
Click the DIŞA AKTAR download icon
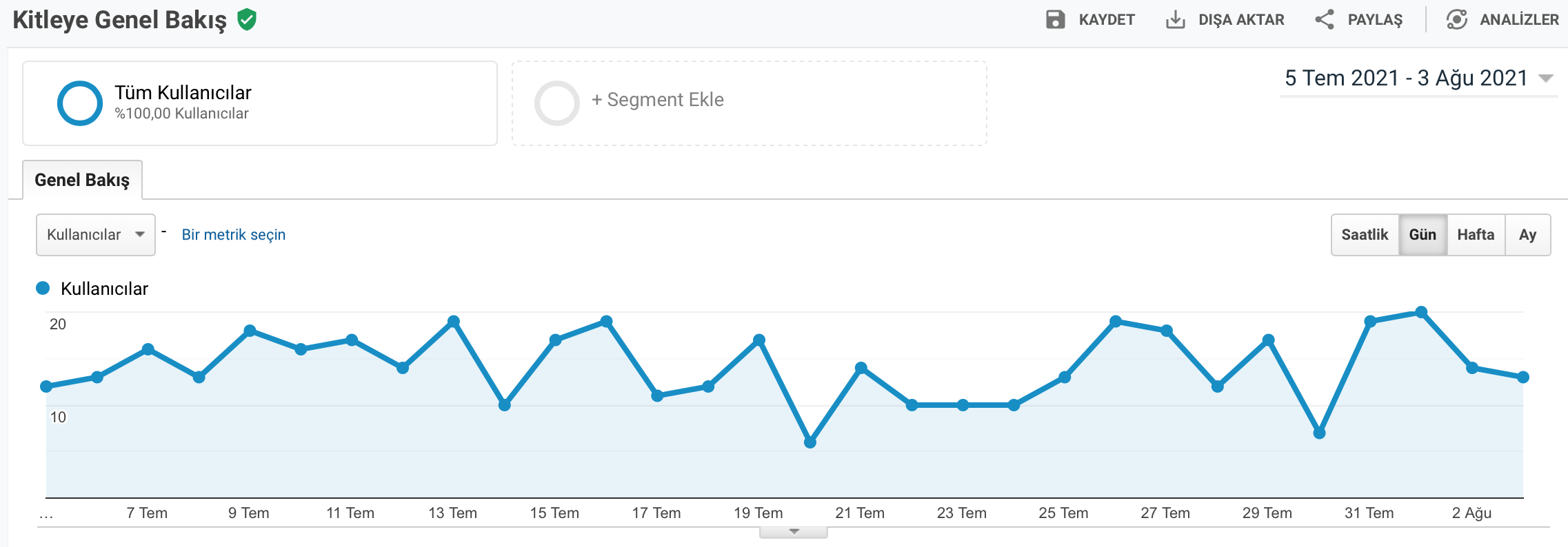point(1175,19)
